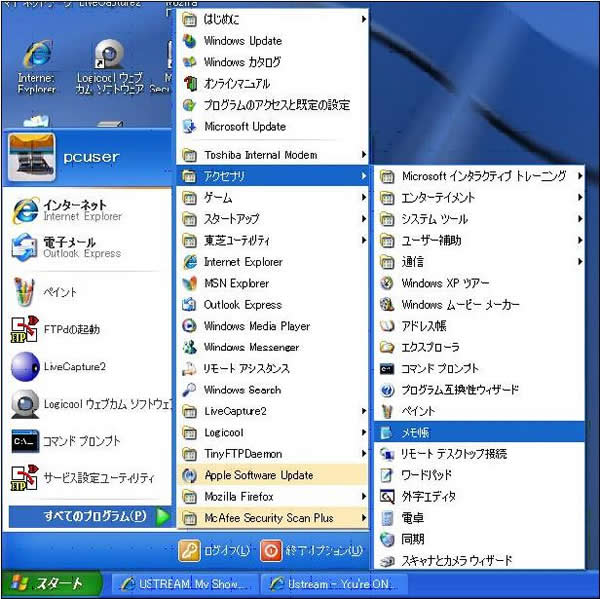Open プログラムのアクセスと既定の設定
This screenshot has height=599, width=600.
pyautogui.click(x=272, y=105)
